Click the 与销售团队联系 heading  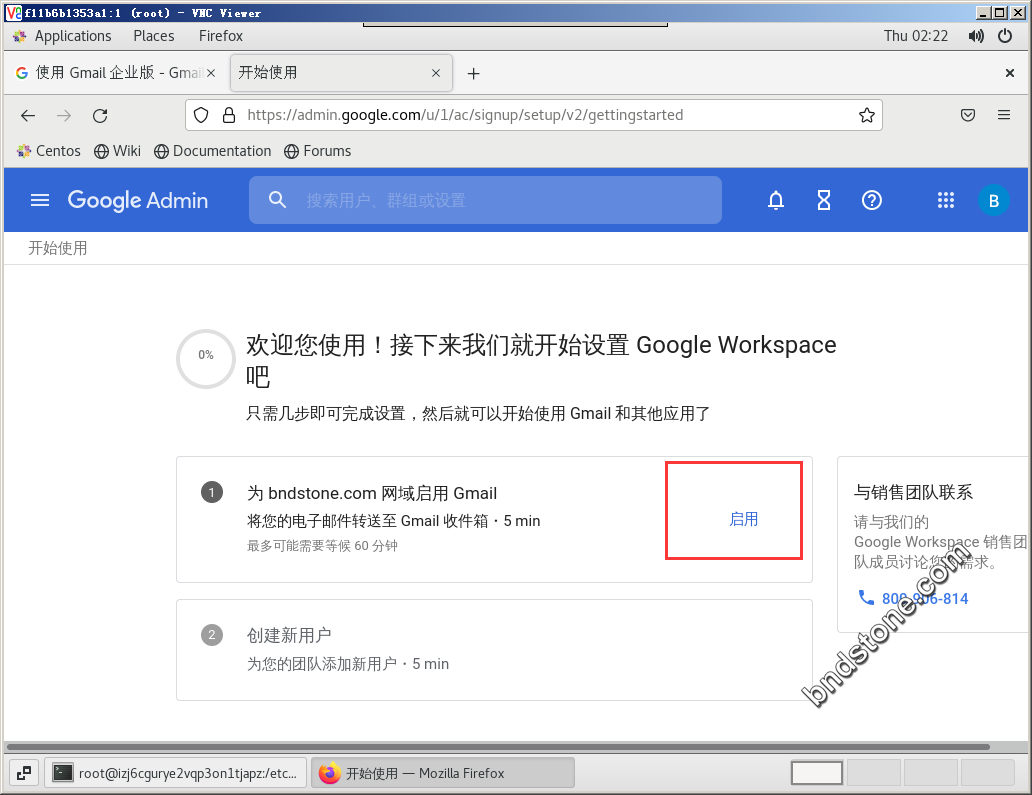click(913, 492)
